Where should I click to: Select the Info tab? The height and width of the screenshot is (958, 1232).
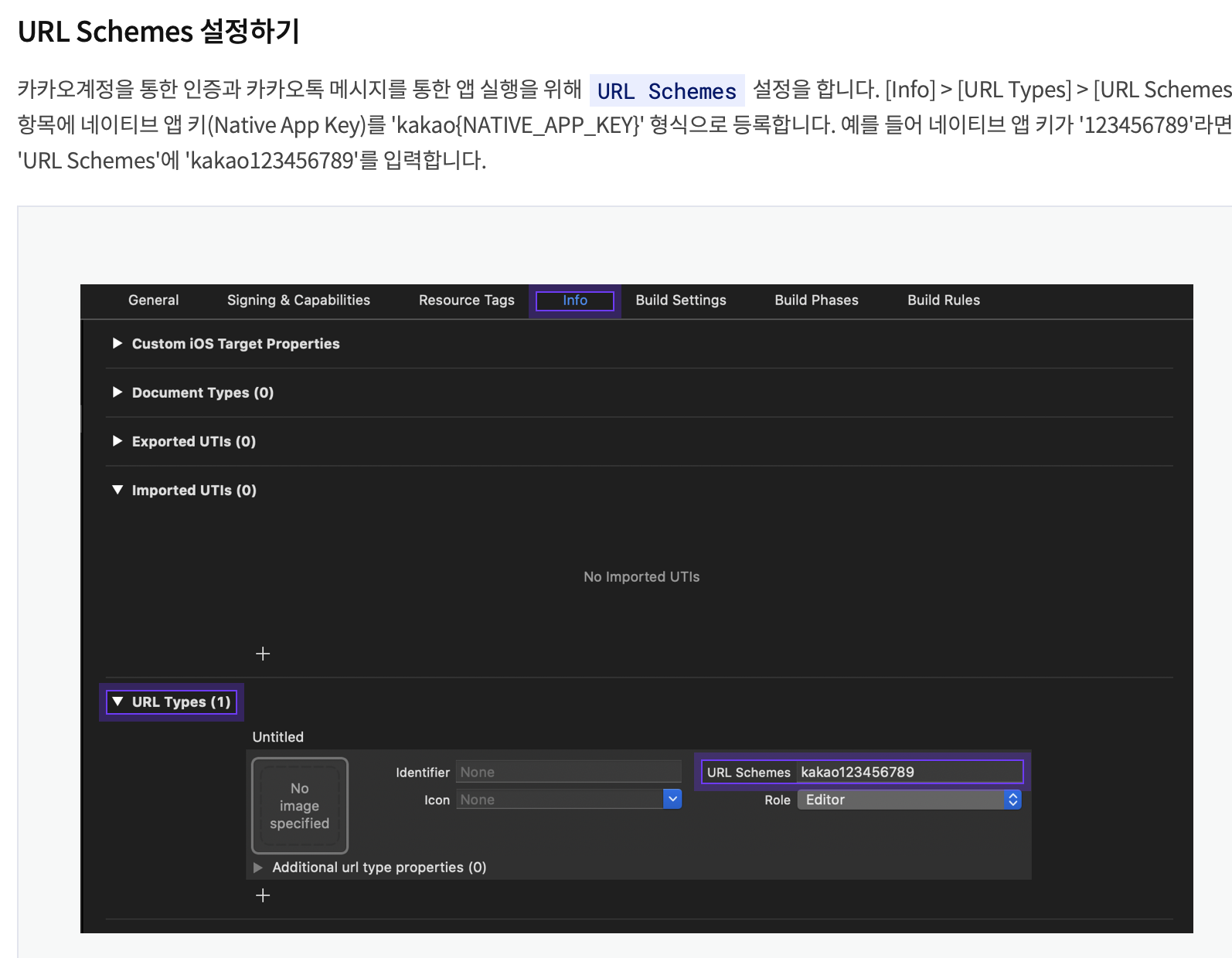[x=575, y=301]
